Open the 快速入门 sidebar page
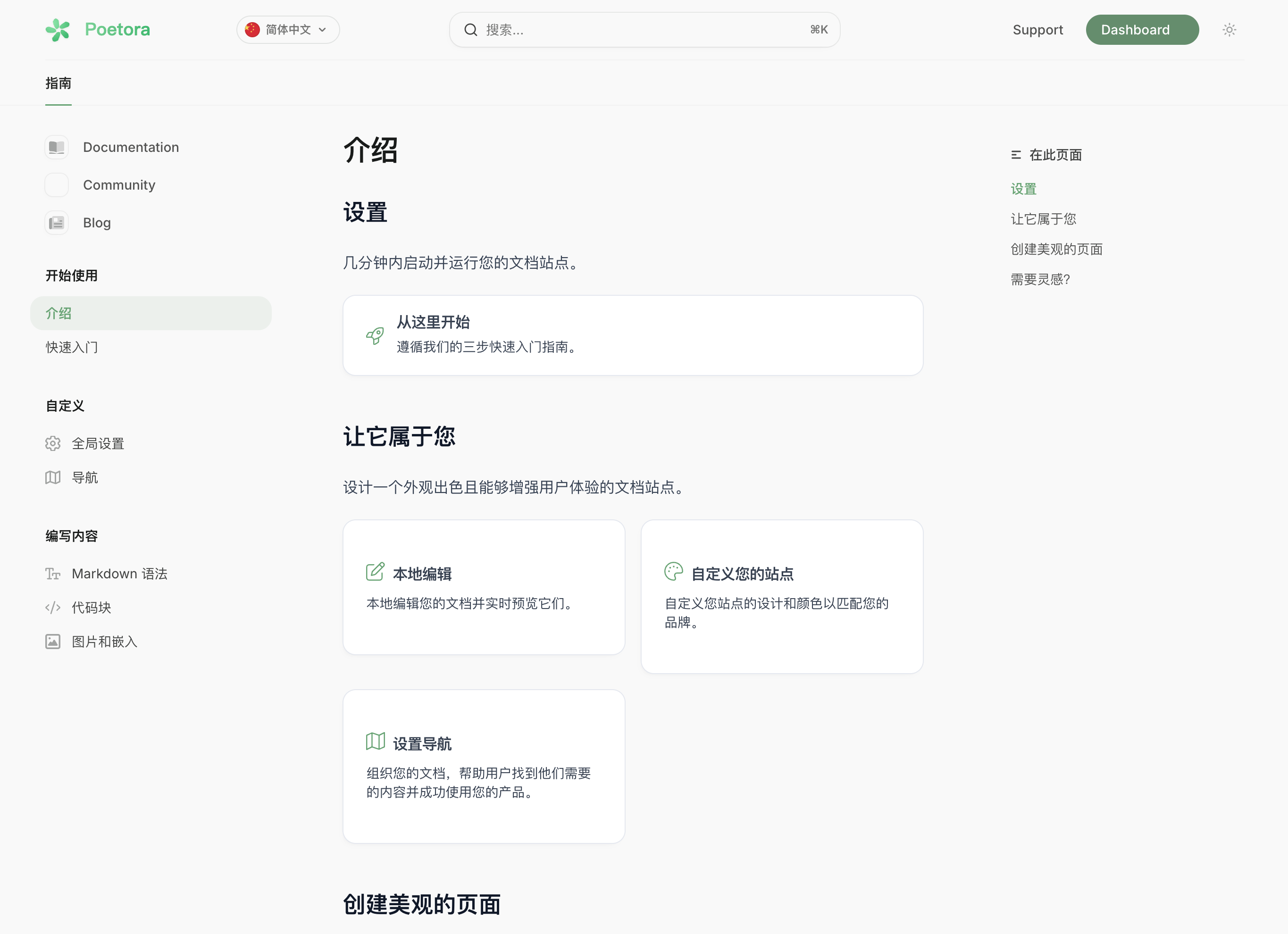The height and width of the screenshot is (934, 1288). [x=72, y=347]
